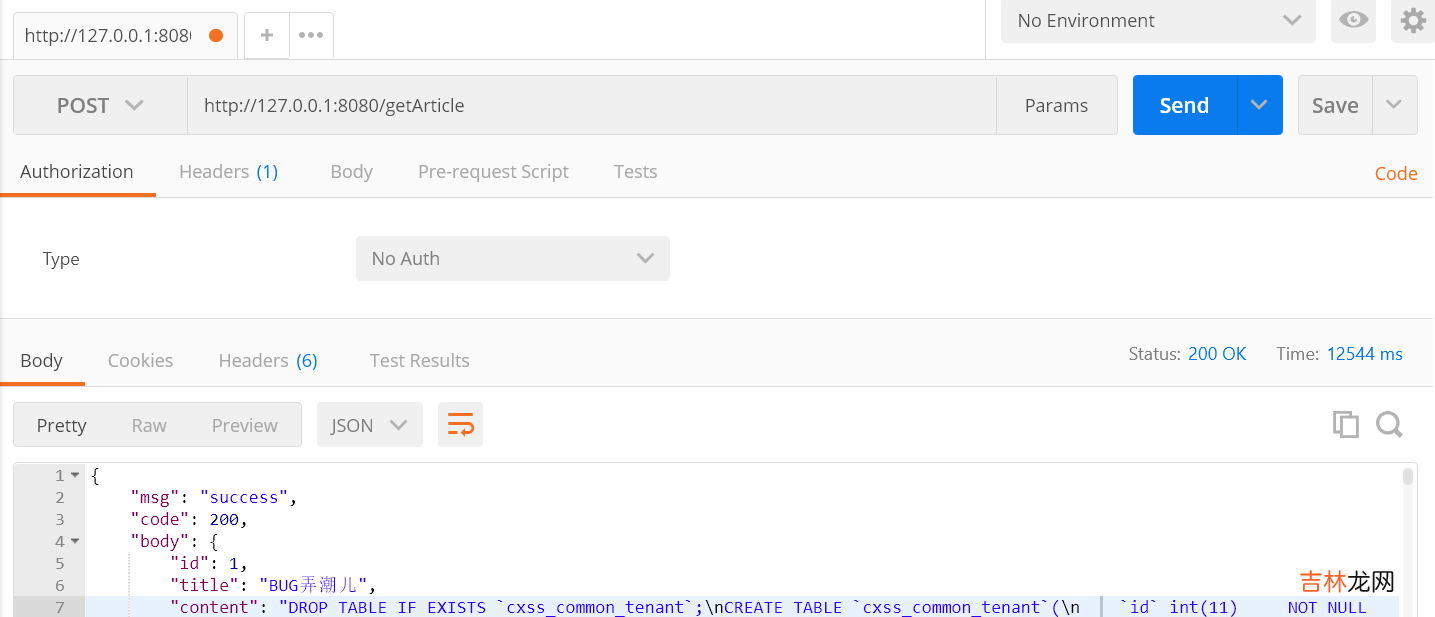Collapse the JSON root object at line 1
Screen dimensions: 1435x617
(x=75, y=476)
